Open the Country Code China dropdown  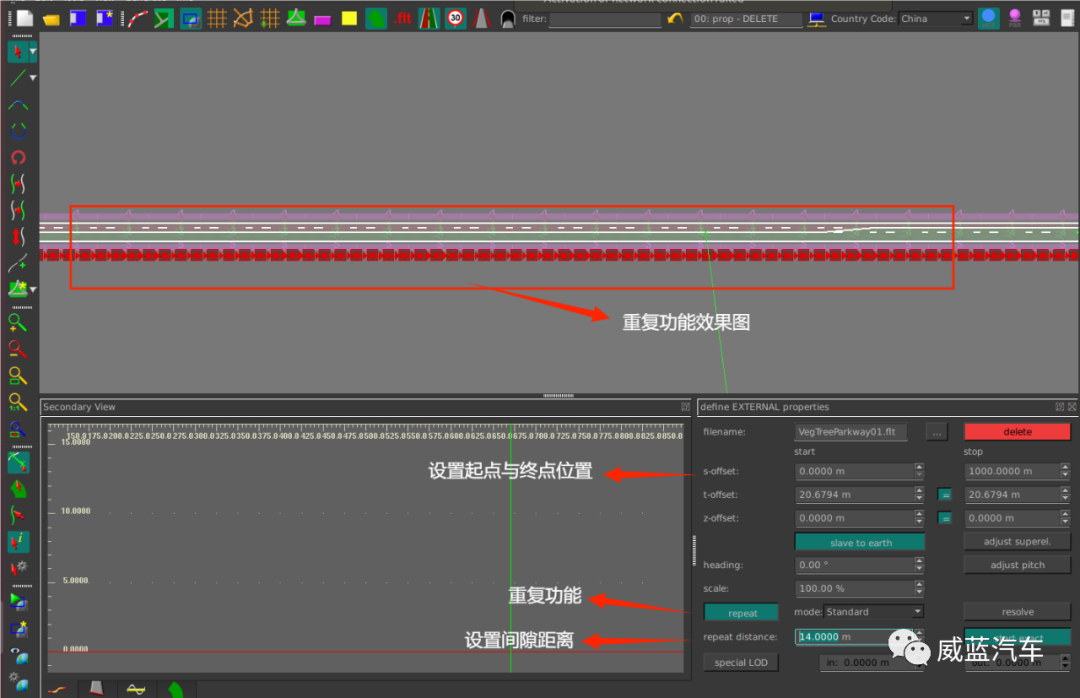[x=935, y=19]
